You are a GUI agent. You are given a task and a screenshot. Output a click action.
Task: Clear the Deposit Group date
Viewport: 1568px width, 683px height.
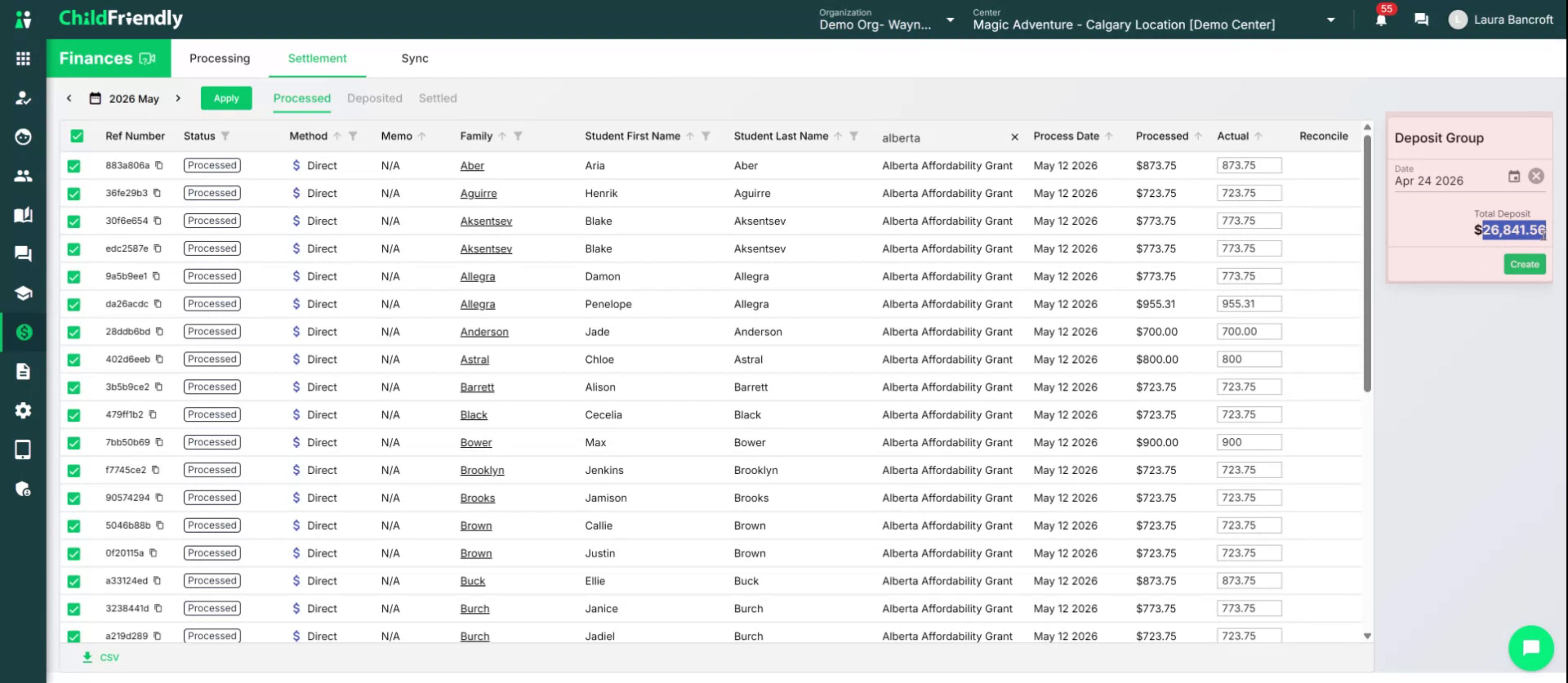point(1536,176)
